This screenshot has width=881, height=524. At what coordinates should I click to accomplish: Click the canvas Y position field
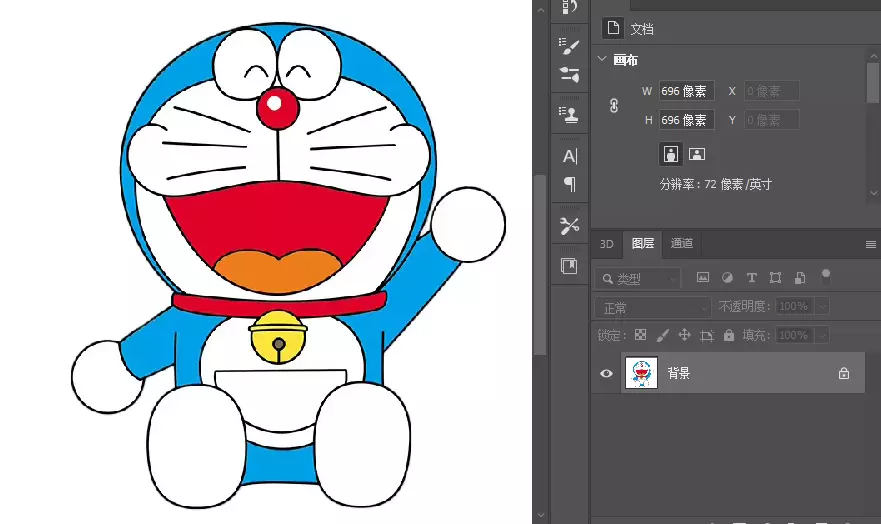[771, 120]
